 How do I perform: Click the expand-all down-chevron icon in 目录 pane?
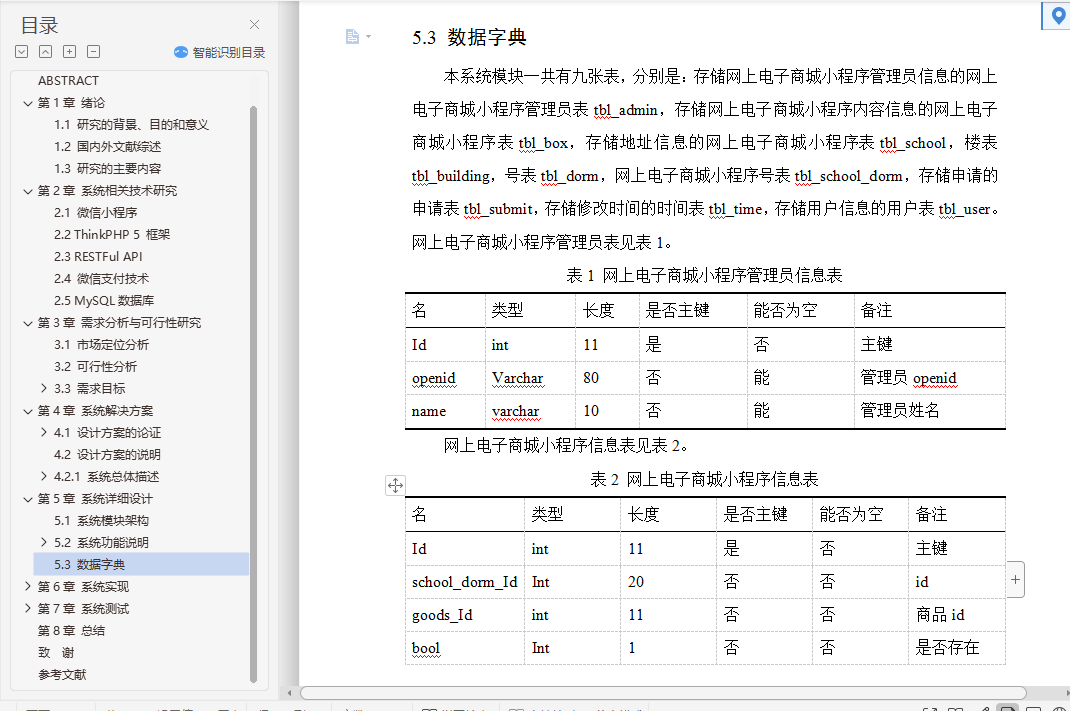(x=21, y=52)
